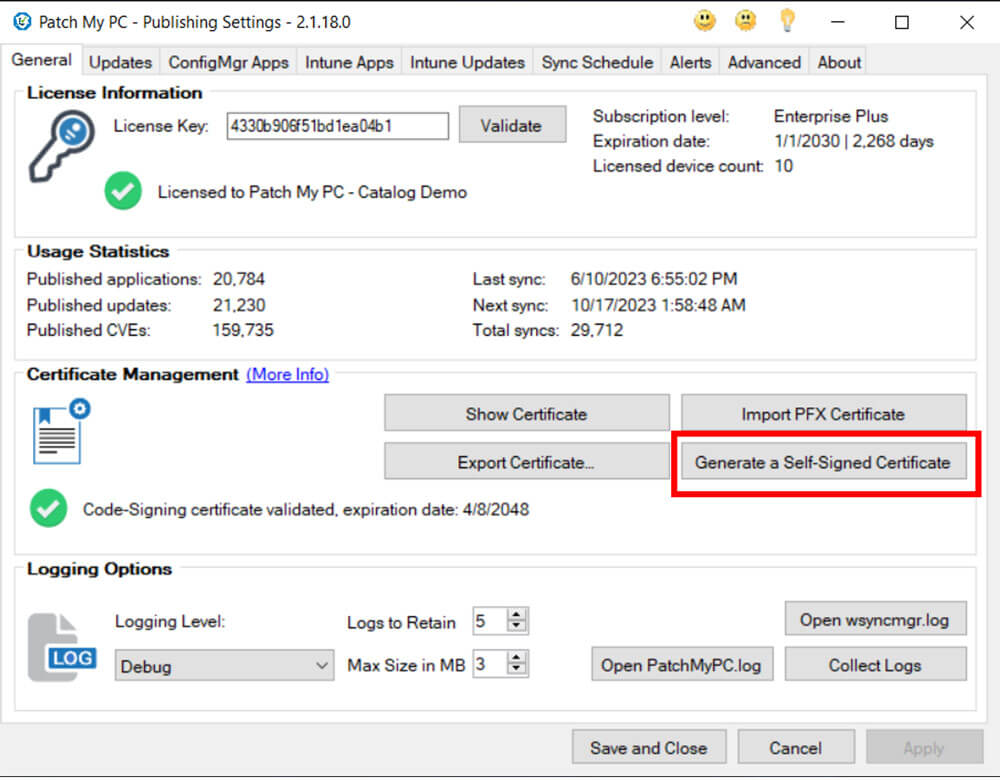This screenshot has height=780, width=1000.
Task: Decrease Logs to Retain value
Action: pyautogui.click(x=517, y=627)
